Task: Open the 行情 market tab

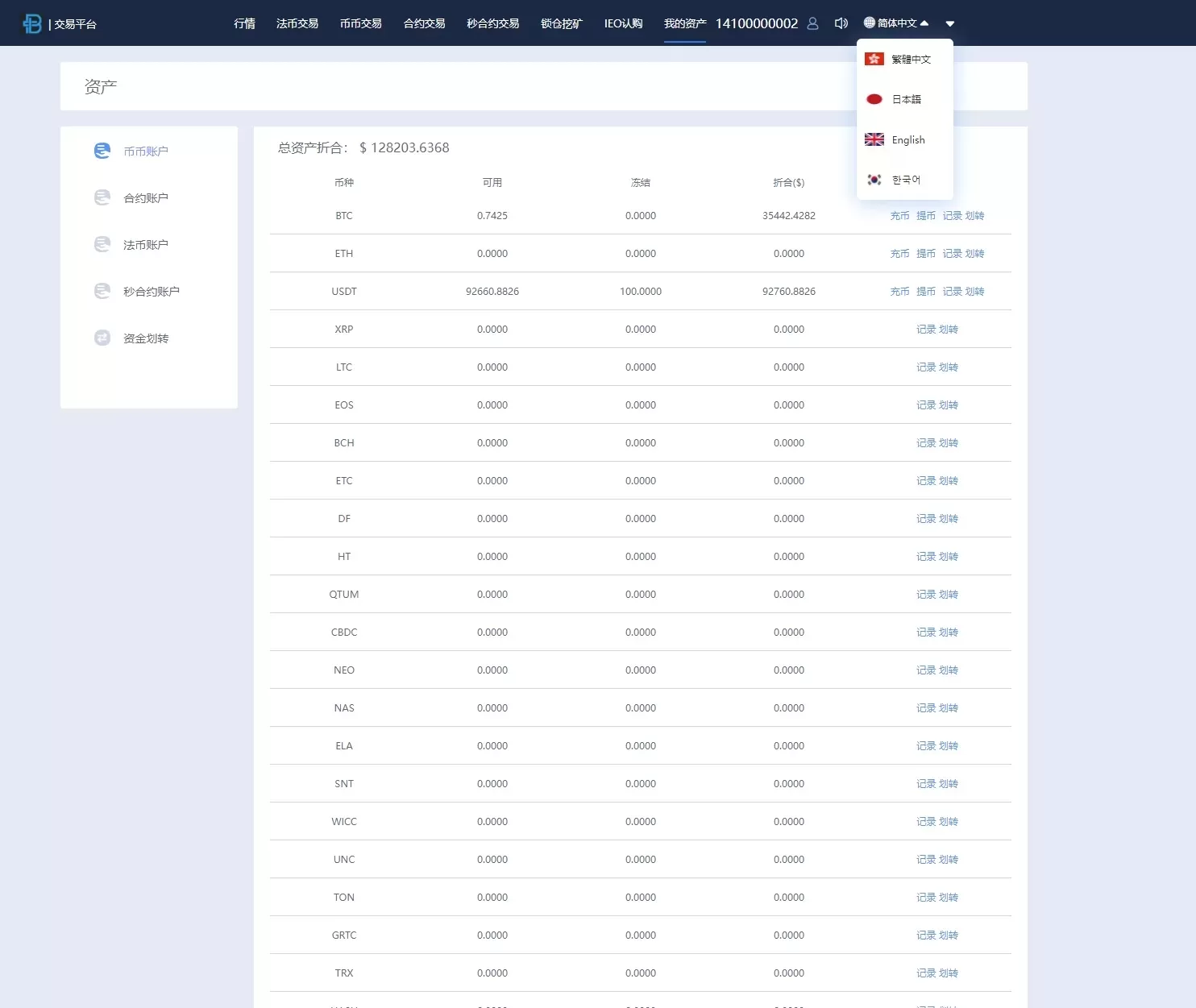Action: pos(244,23)
